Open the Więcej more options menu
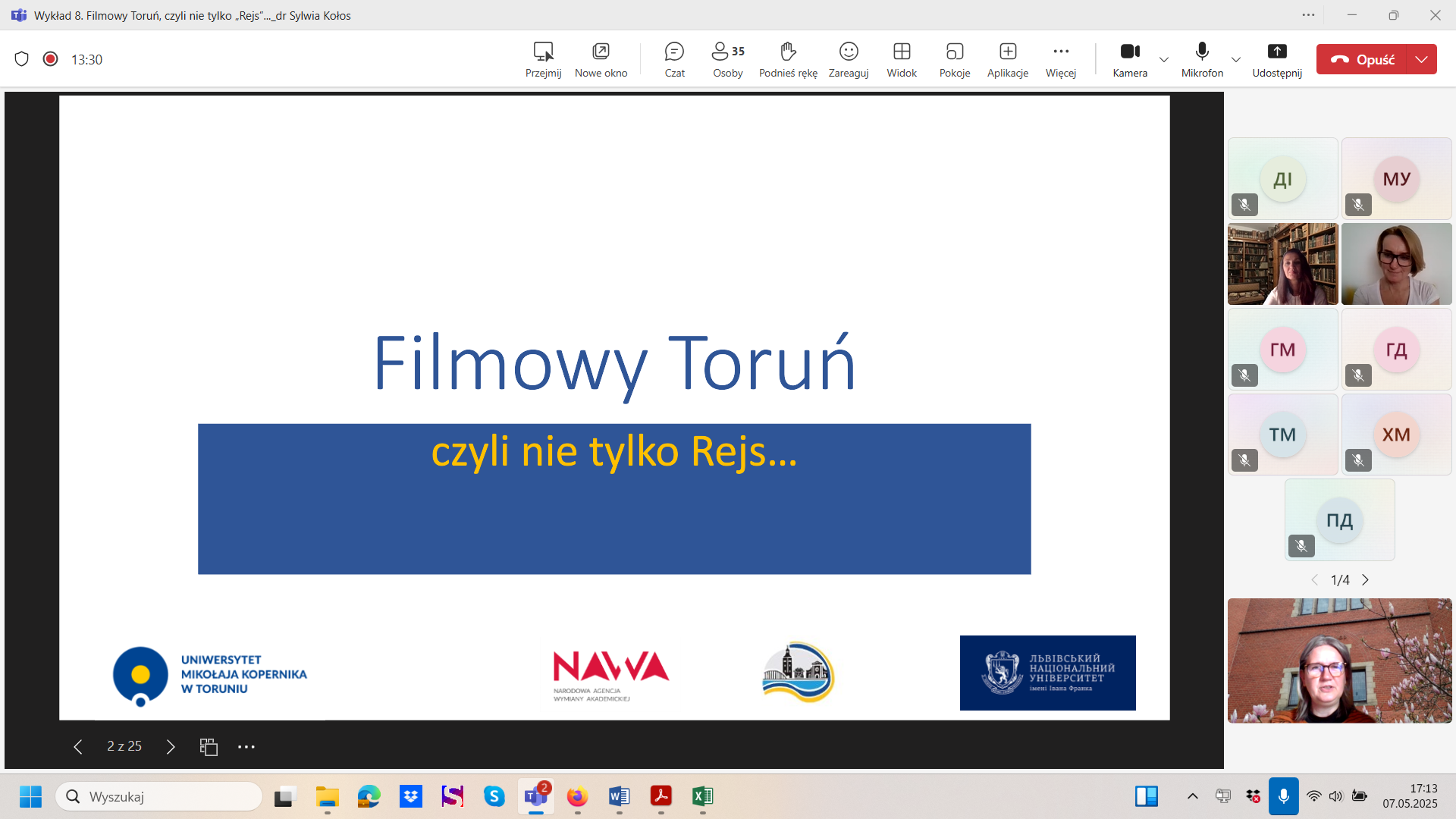The height and width of the screenshot is (819, 1456). [x=1060, y=59]
